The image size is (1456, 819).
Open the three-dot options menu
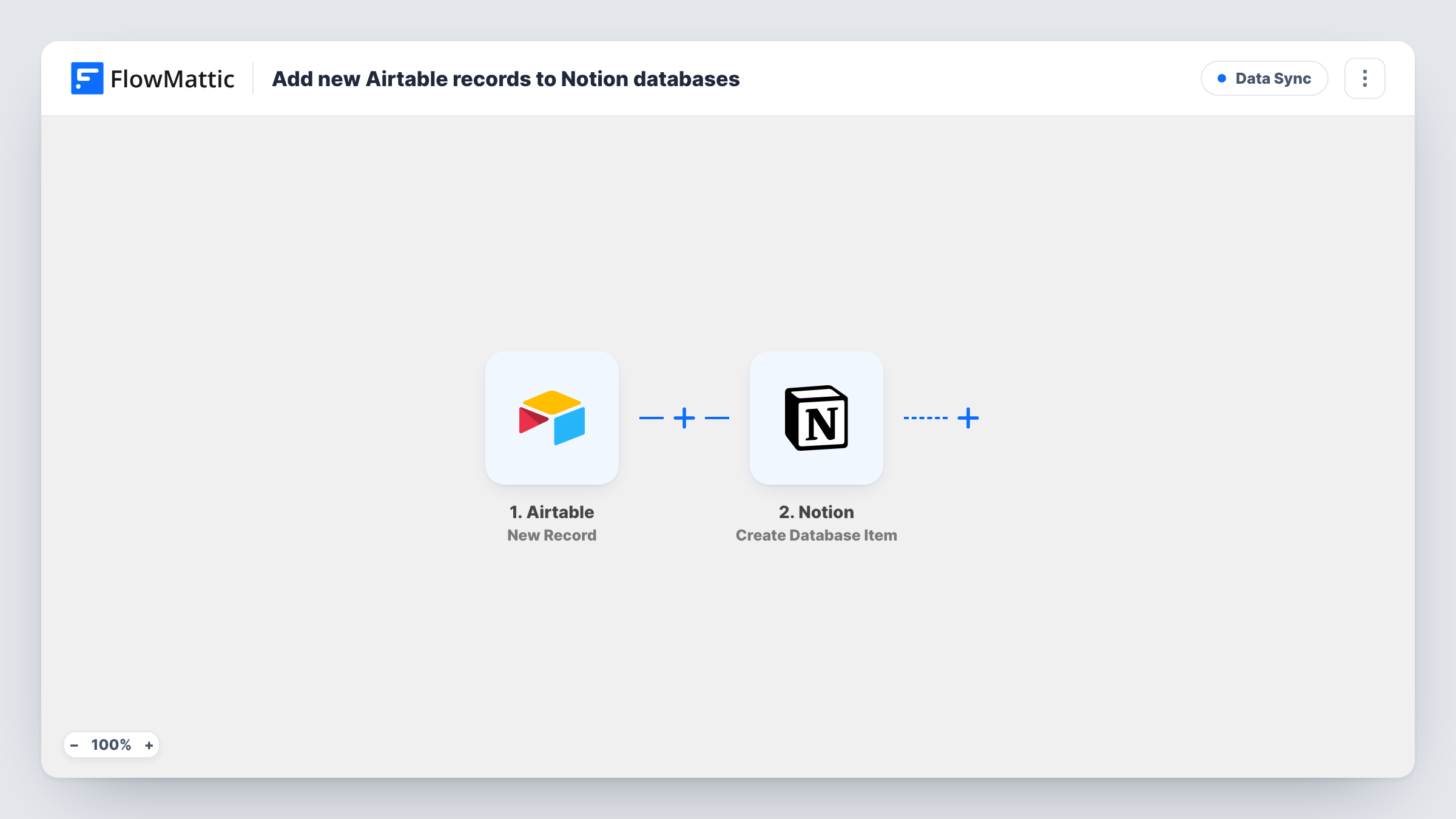click(x=1364, y=78)
